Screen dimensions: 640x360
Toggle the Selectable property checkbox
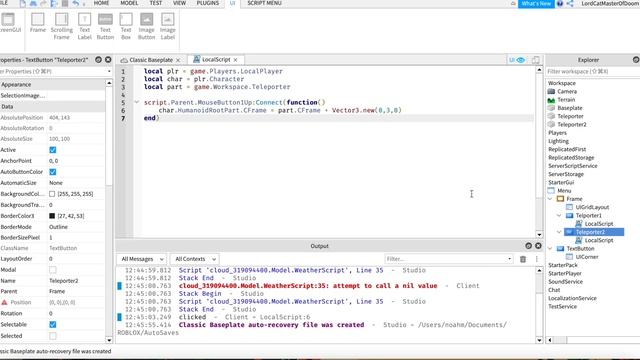53,324
